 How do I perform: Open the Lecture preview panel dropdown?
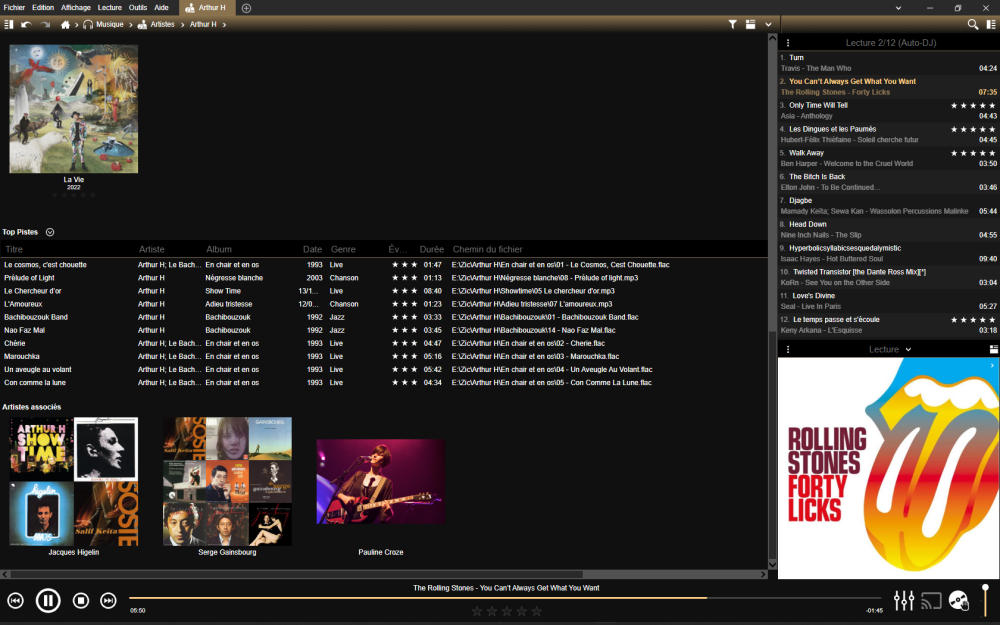point(908,350)
